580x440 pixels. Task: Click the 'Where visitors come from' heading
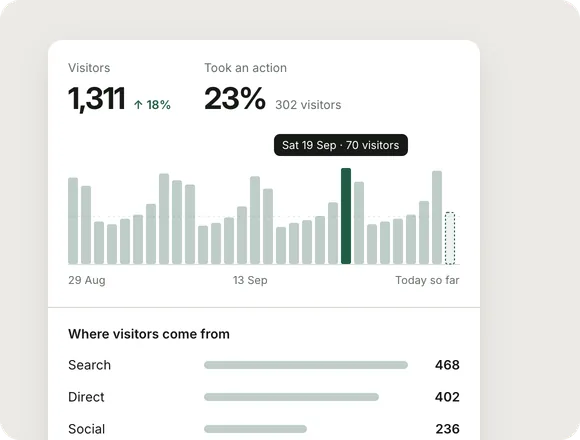click(149, 334)
